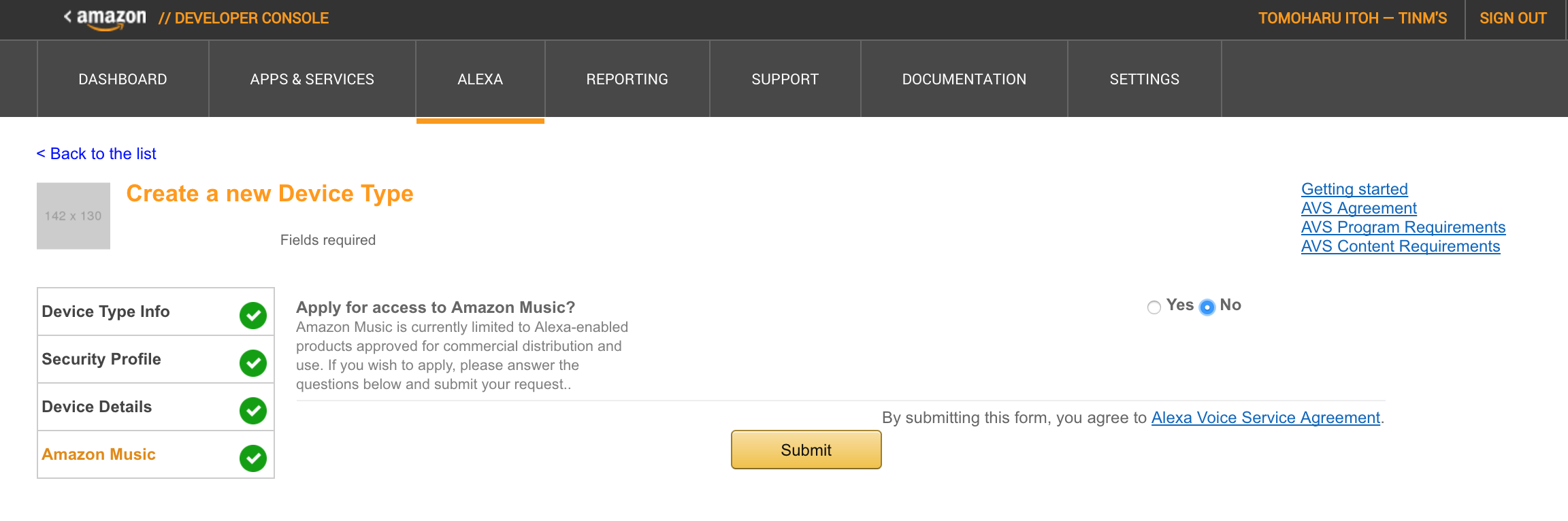
Task: Select Yes for Amazon Music access
Action: coord(1154,307)
